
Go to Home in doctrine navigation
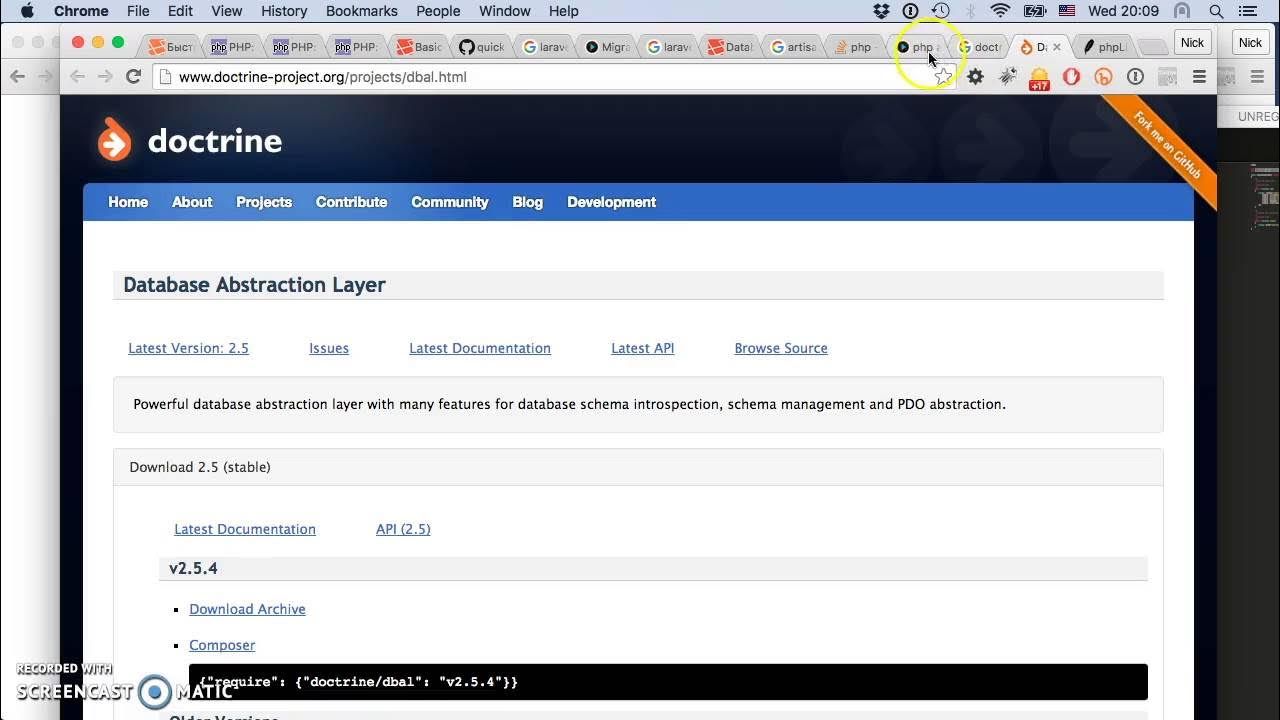128,202
